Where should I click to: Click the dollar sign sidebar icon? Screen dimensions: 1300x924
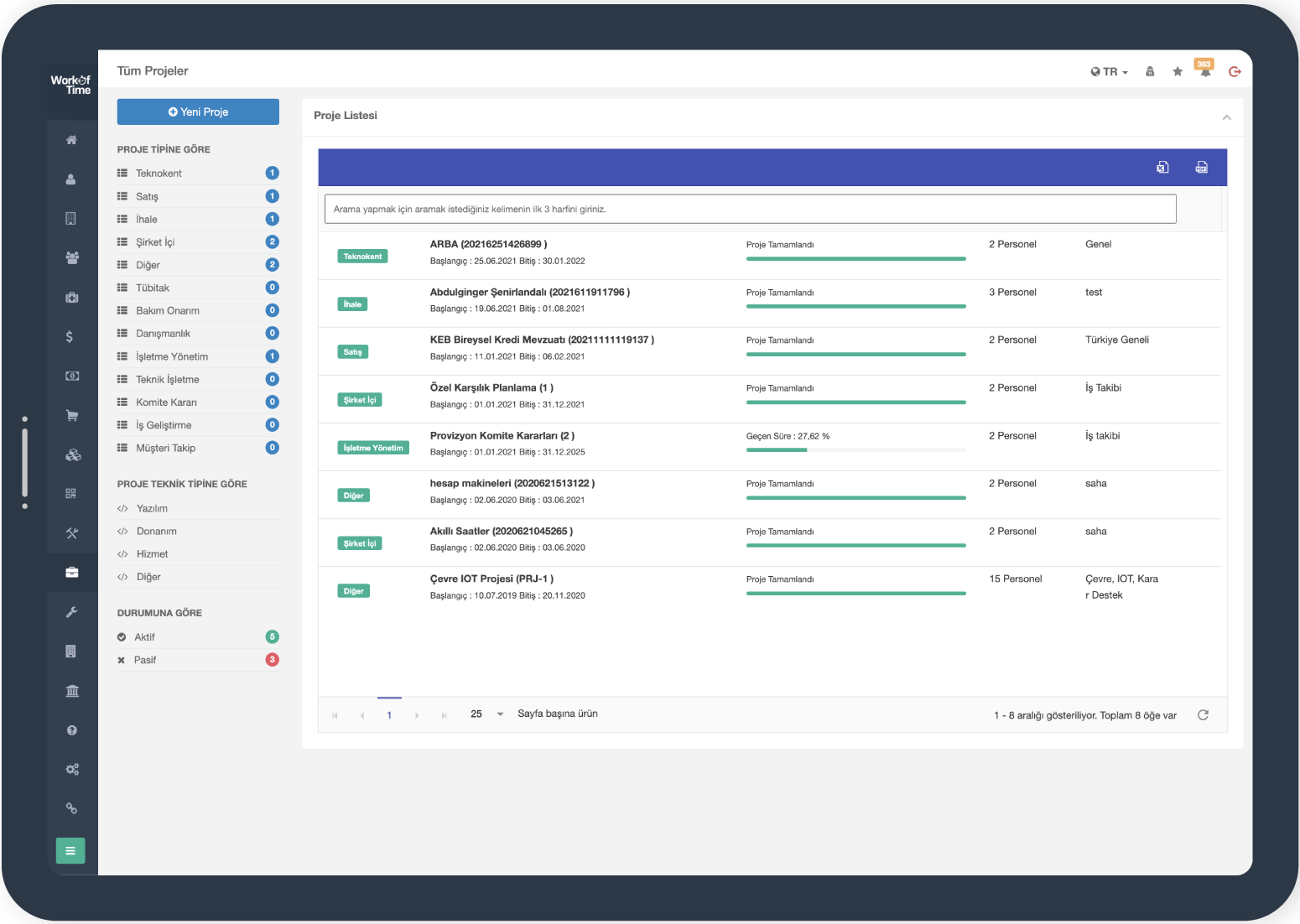(70, 336)
